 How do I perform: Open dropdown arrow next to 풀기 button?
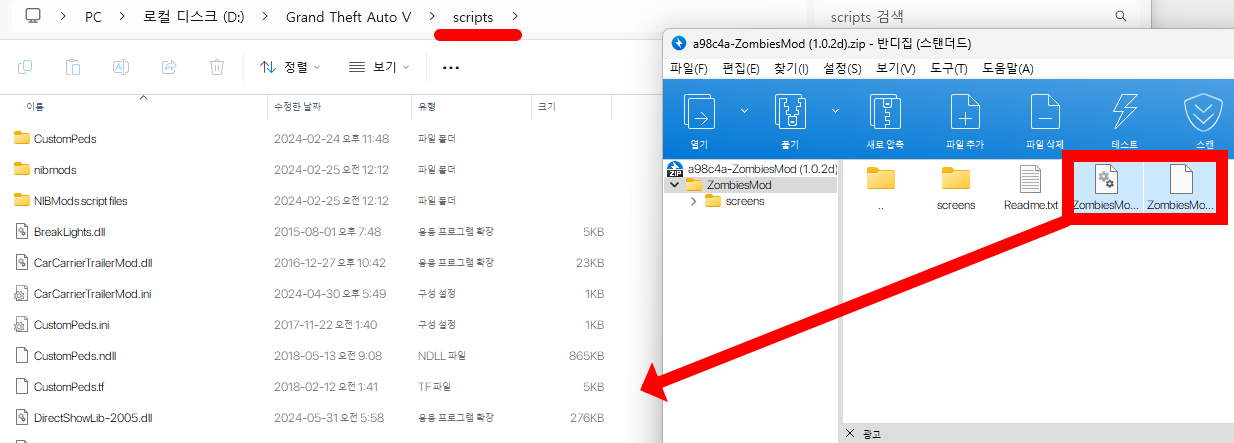(834, 111)
